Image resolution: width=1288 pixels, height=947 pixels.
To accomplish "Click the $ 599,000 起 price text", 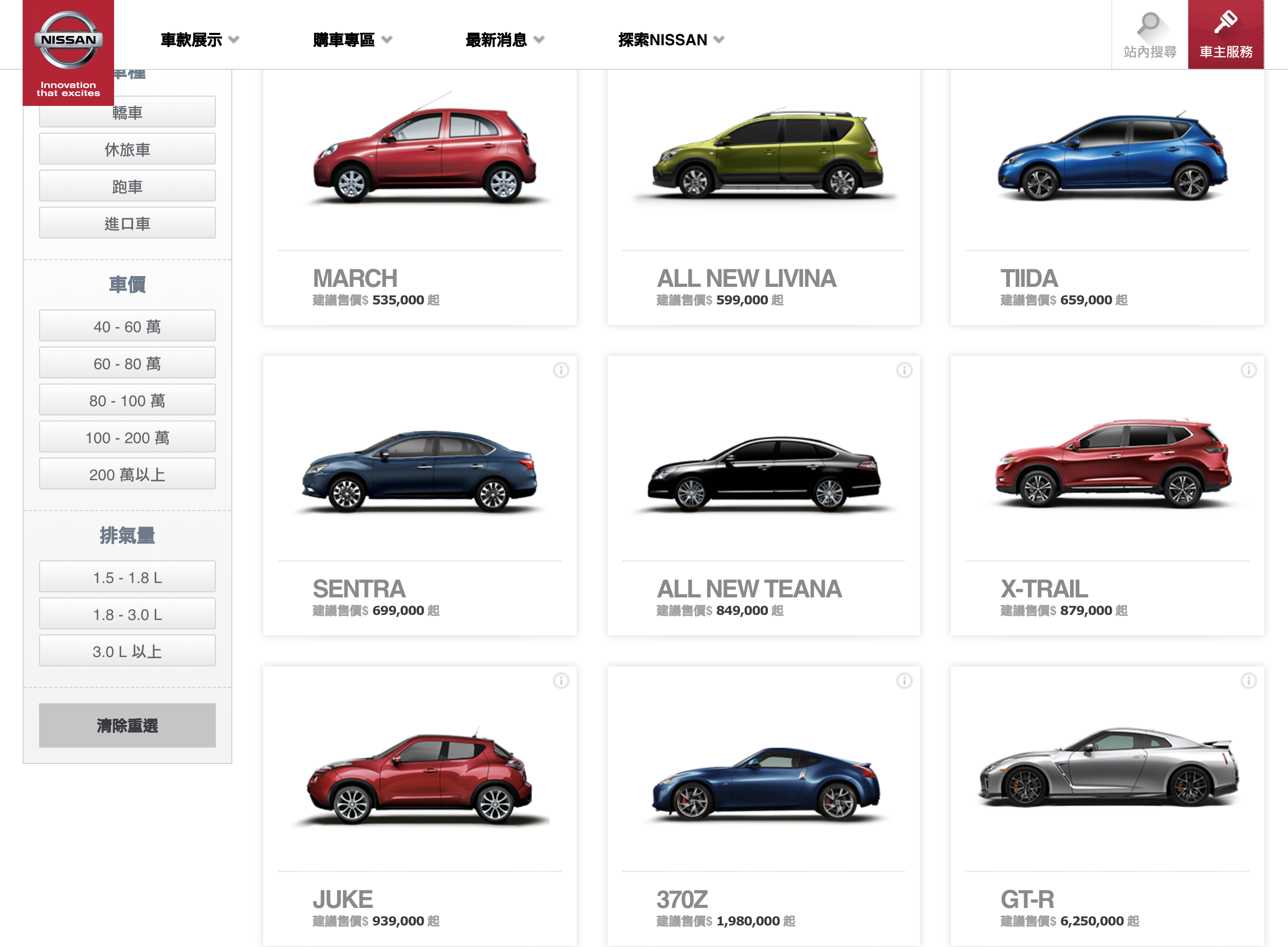I will tap(744, 300).
